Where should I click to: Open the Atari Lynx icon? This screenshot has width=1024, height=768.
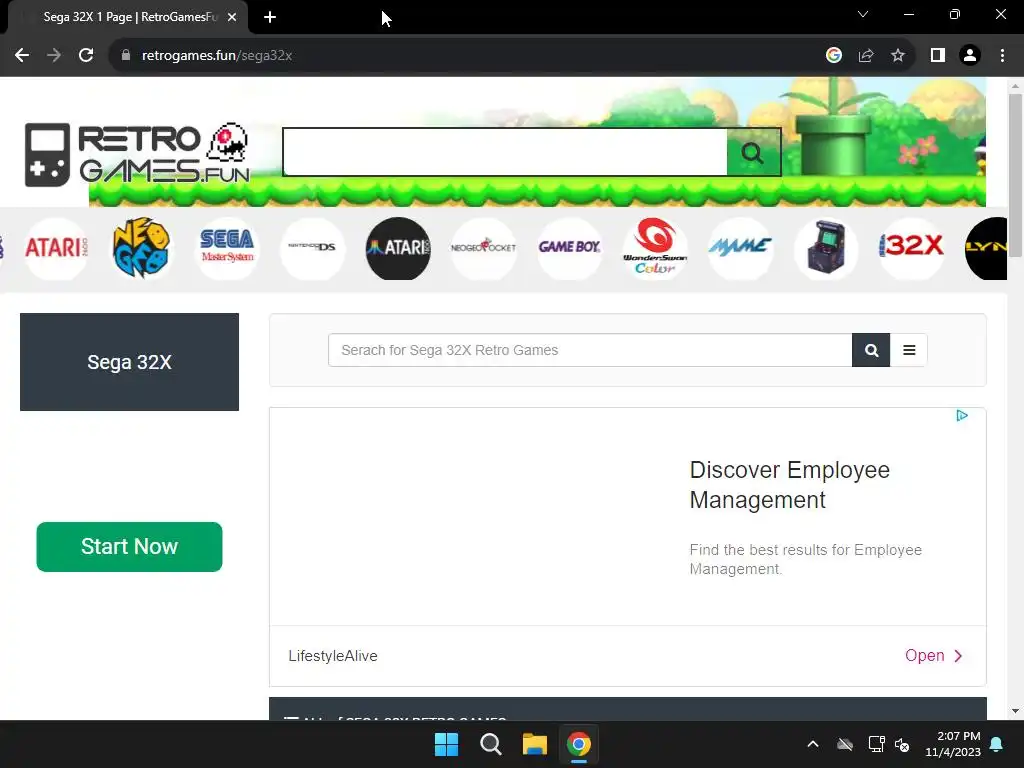986,248
